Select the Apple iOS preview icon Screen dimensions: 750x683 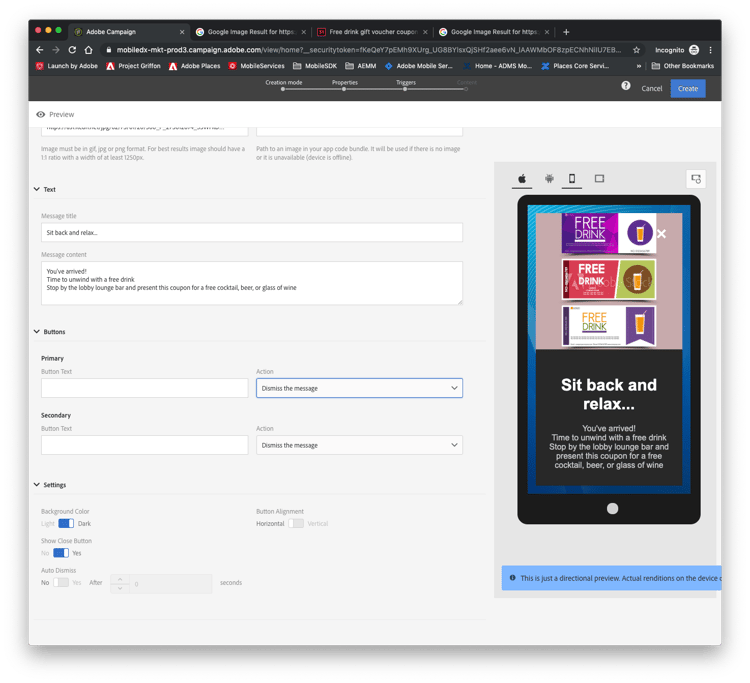point(522,179)
